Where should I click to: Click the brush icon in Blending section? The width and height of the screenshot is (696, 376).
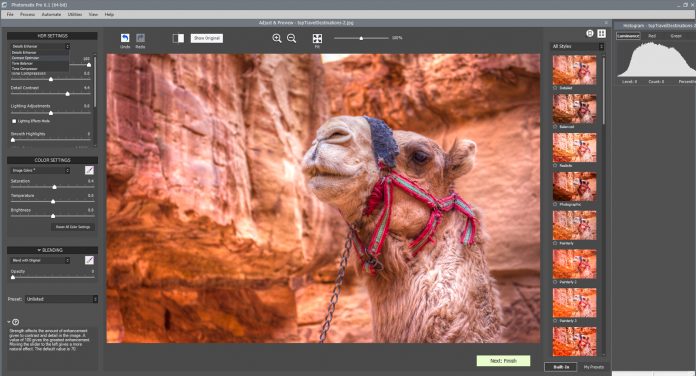click(x=89, y=261)
